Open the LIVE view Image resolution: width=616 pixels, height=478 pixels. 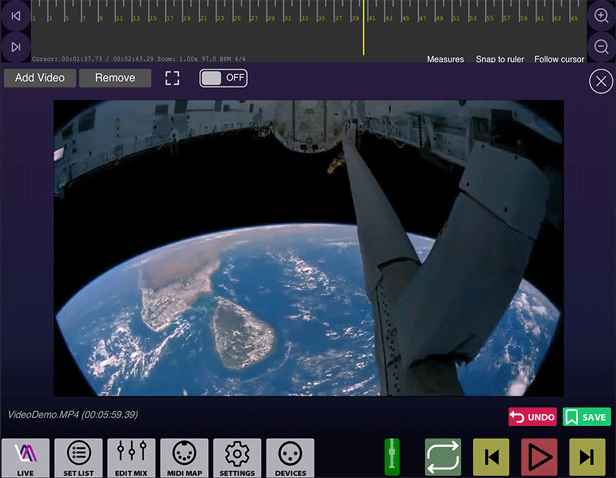click(26, 458)
